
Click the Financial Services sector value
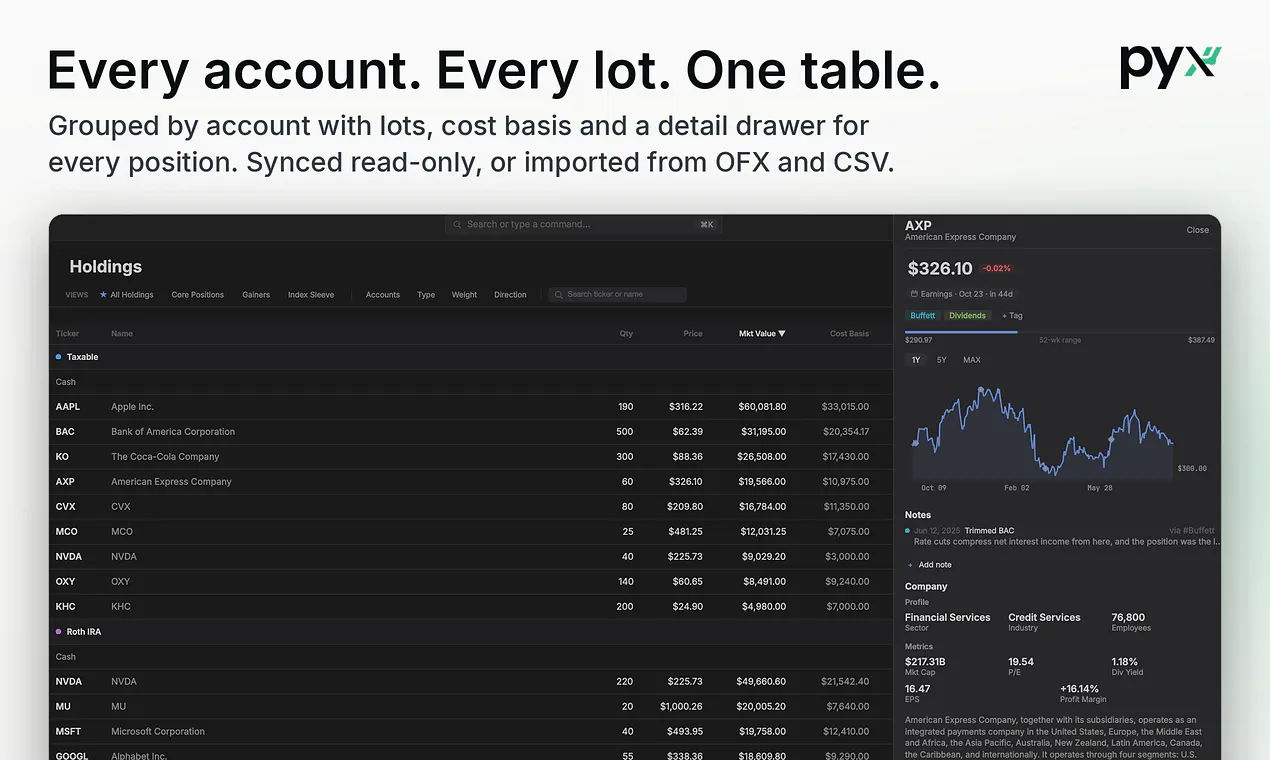[948, 618]
